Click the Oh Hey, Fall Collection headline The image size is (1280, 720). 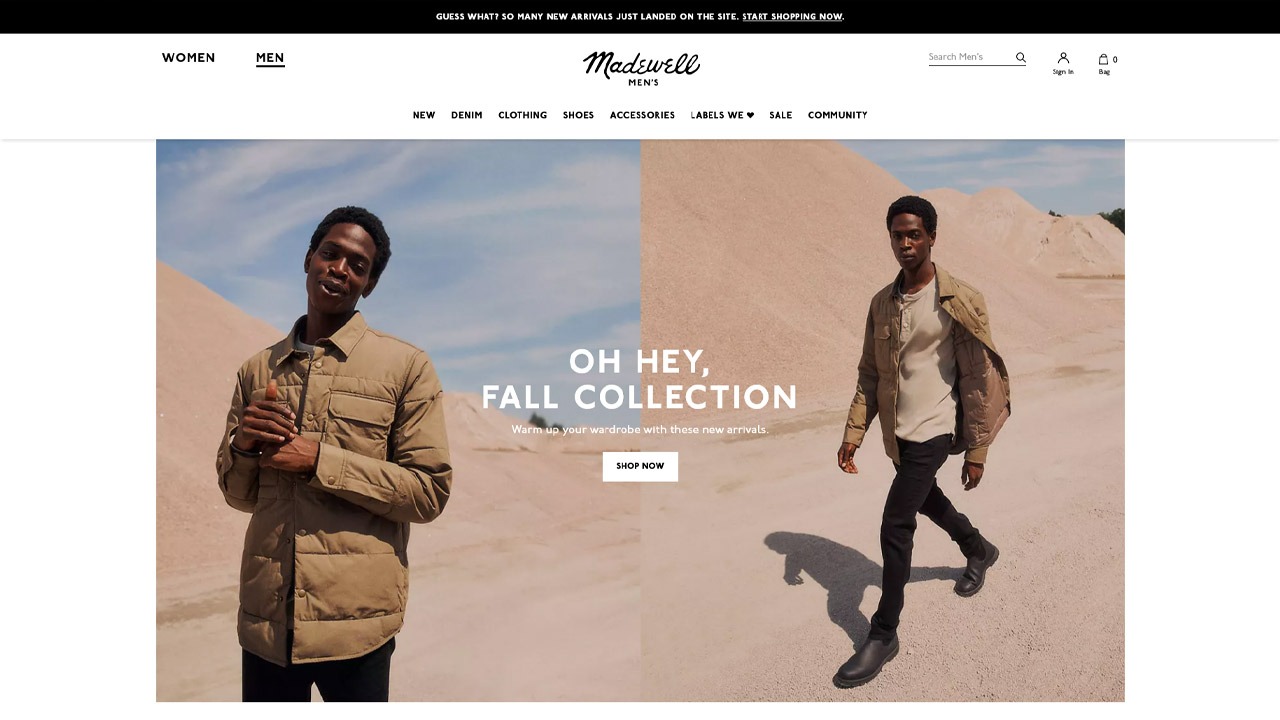640,379
